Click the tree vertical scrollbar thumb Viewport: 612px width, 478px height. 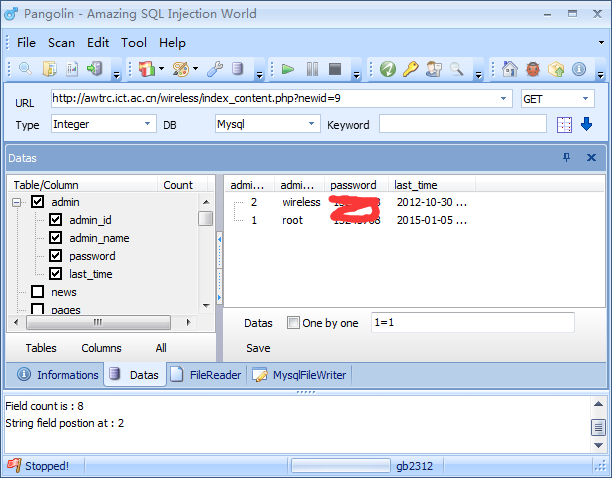tap(206, 219)
